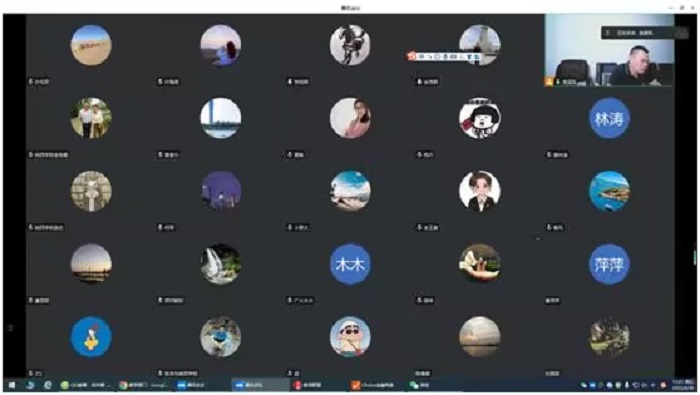Click the orange host badge on video tile

pyautogui.click(x=549, y=82)
